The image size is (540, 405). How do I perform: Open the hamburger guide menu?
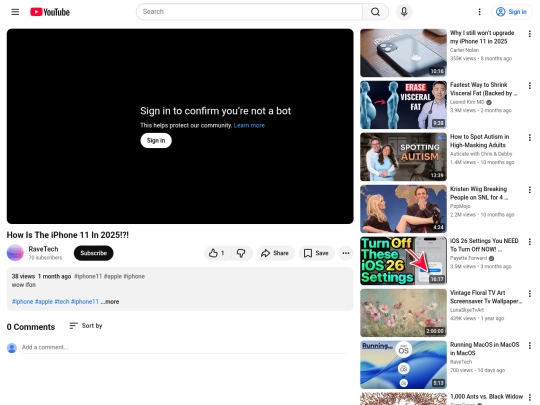coord(15,12)
